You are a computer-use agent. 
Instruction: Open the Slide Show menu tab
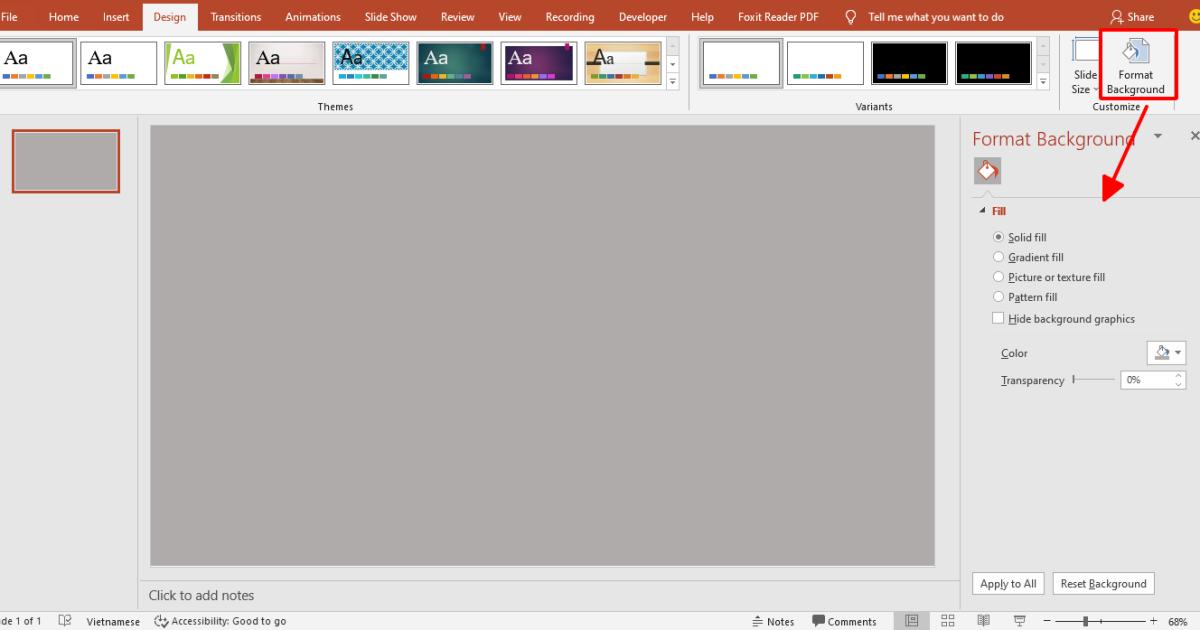pyautogui.click(x=390, y=16)
